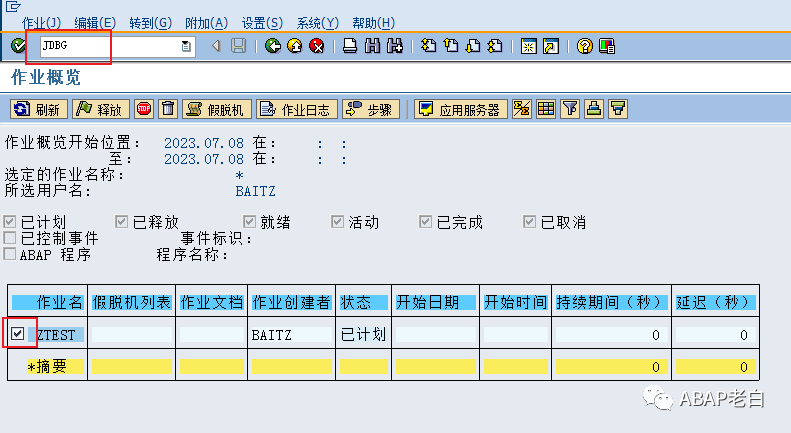Viewport: 791px width, 433px height.
Task: Click the Create Shortcut icon
Action: click(x=551, y=46)
